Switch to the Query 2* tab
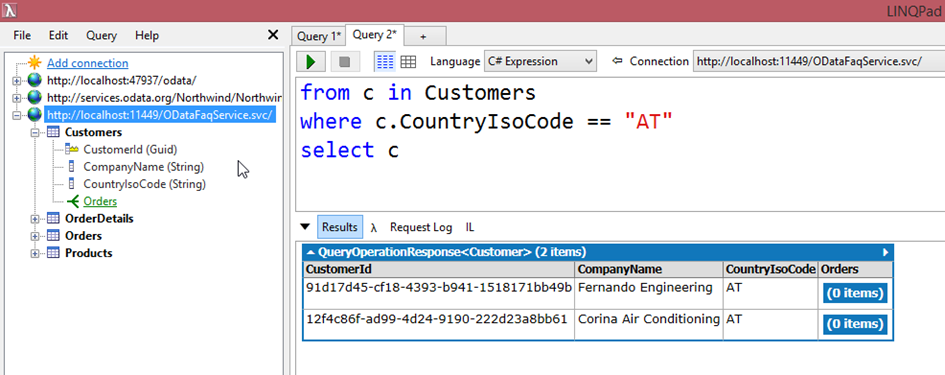Viewport: 945px width, 375px height. (x=374, y=35)
